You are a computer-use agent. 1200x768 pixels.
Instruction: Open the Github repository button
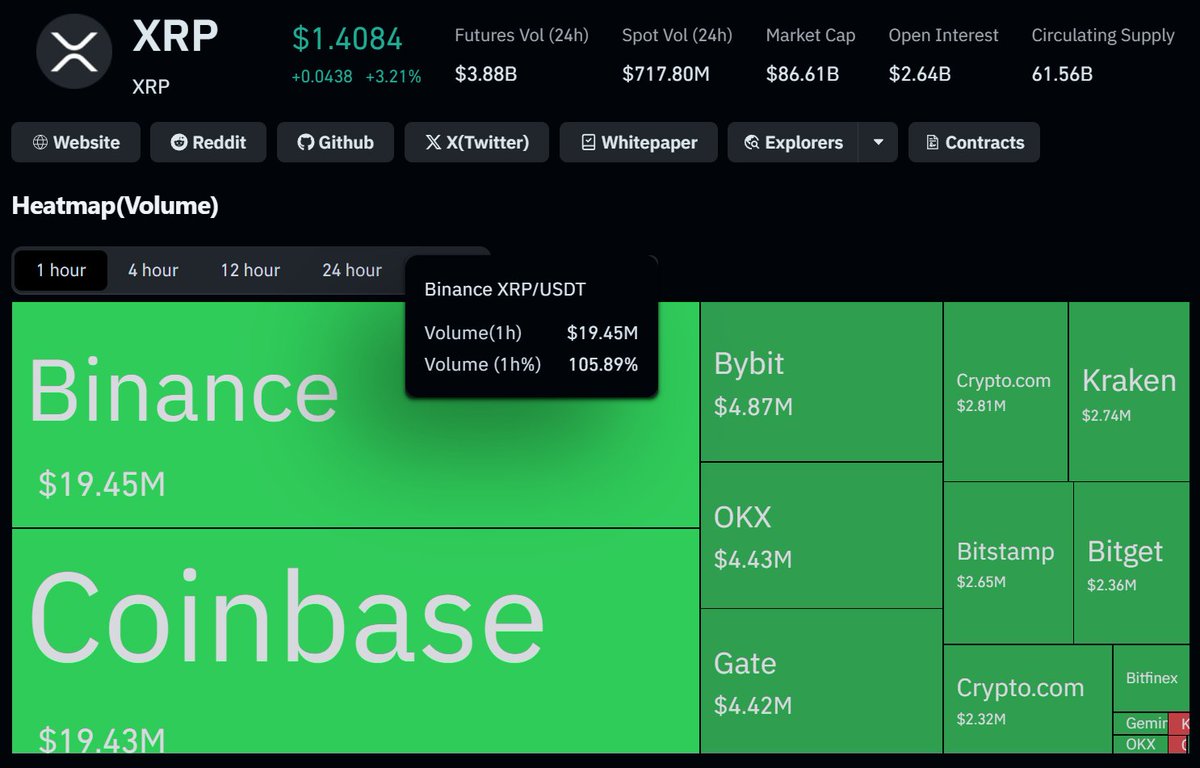coord(335,142)
